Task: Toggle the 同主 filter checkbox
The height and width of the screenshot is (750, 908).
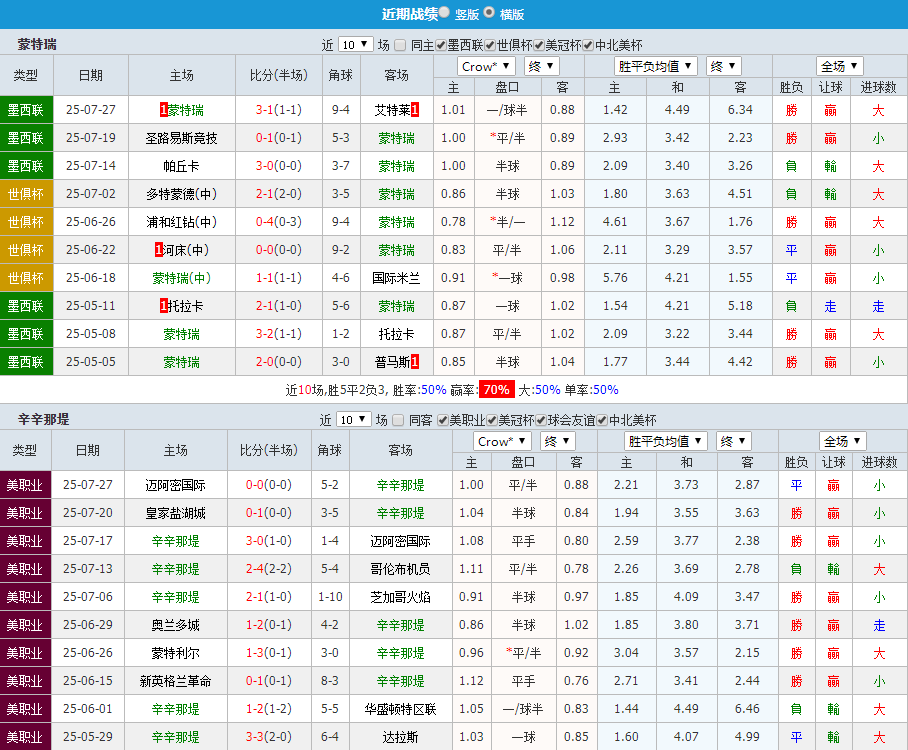Action: tap(400, 44)
